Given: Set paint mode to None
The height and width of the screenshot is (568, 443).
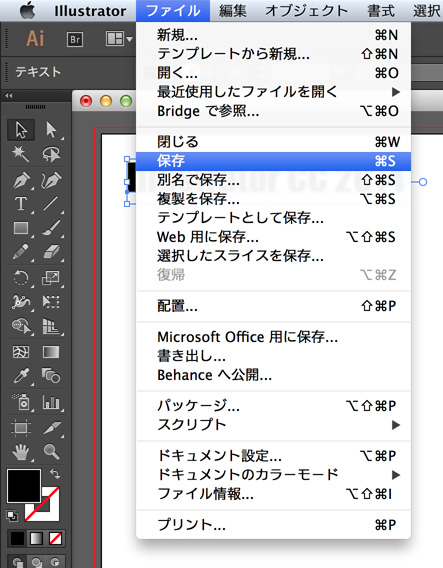Looking at the screenshot, I should (55, 538).
